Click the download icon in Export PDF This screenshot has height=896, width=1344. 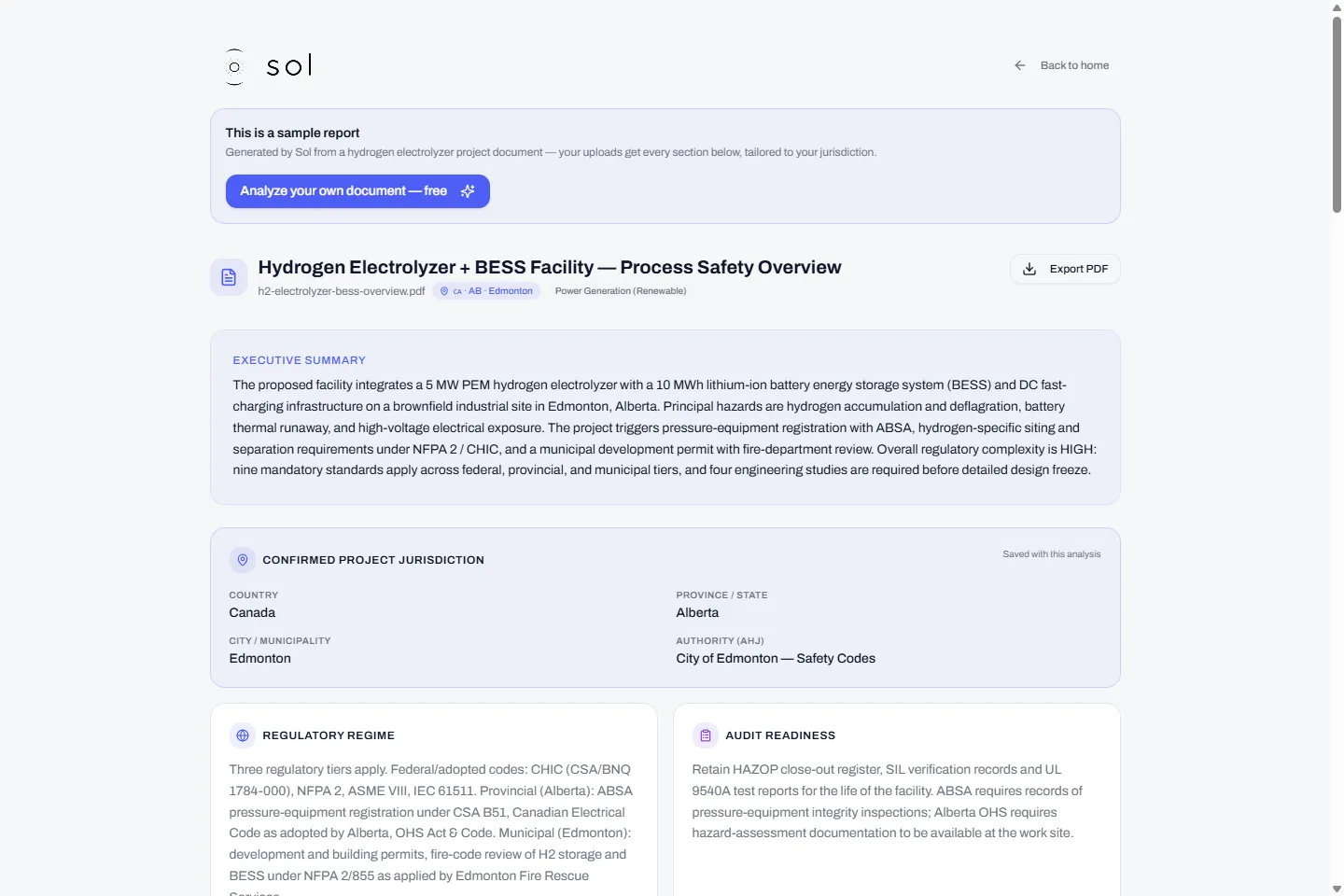[x=1029, y=269]
